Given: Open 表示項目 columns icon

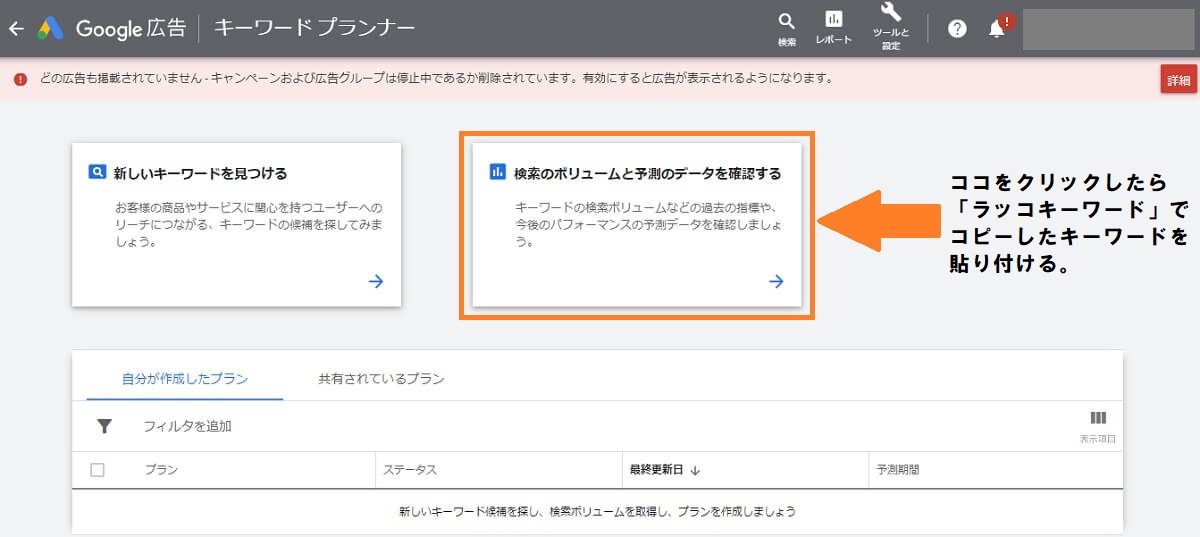Looking at the screenshot, I should click(x=1098, y=426).
